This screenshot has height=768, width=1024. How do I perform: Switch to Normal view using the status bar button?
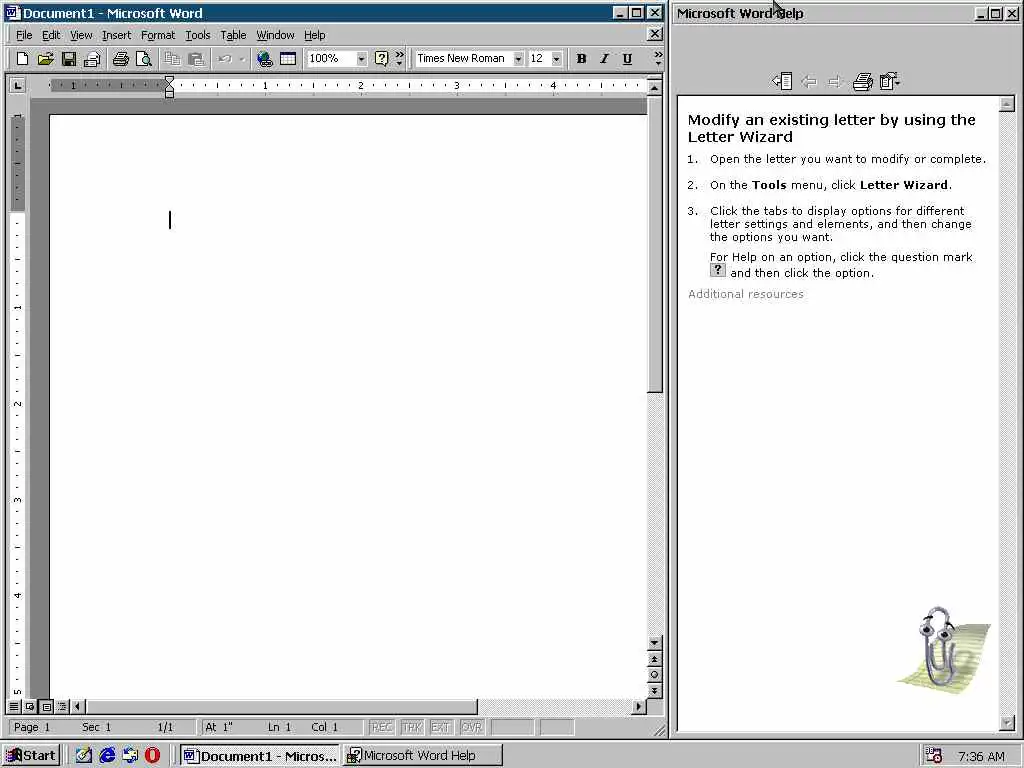click(14, 706)
